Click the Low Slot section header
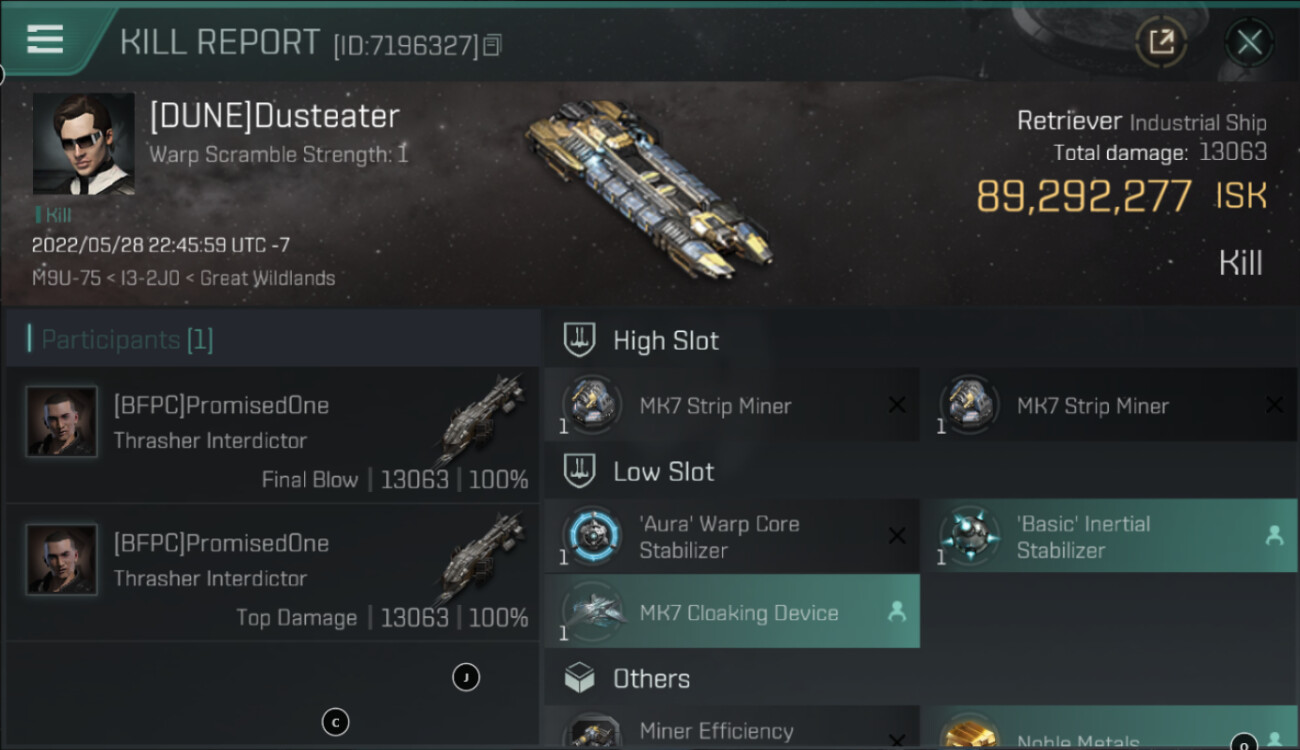This screenshot has width=1300, height=750. (x=663, y=472)
